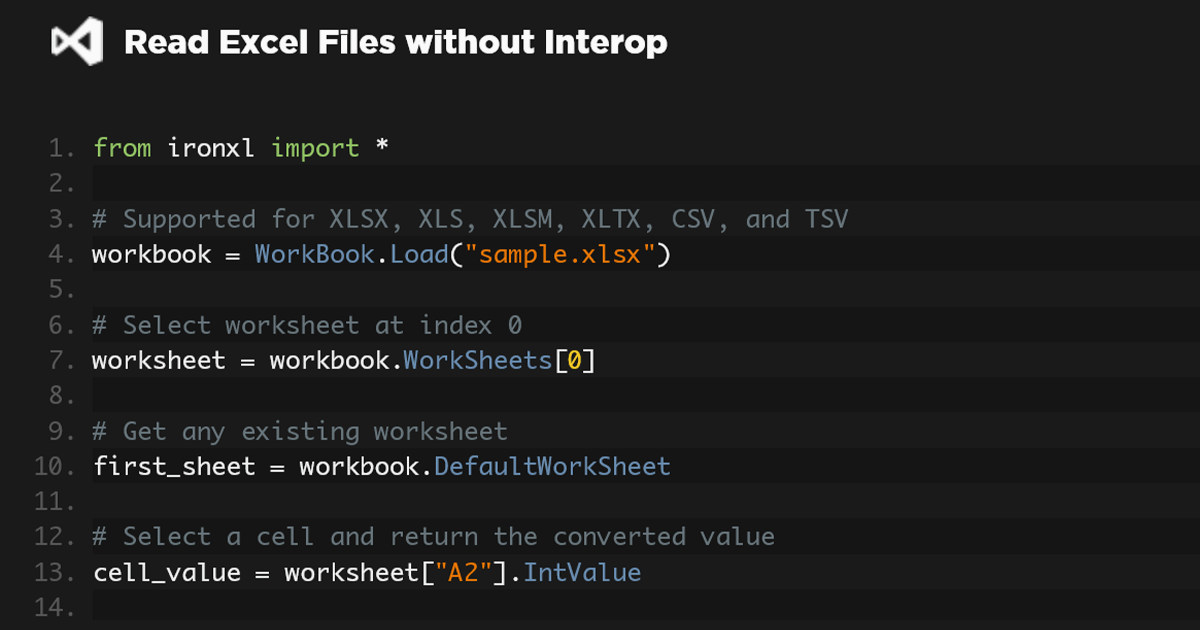Viewport: 1200px width, 630px height.
Task: Click "workbook" on line 10
Action: [x=359, y=466]
